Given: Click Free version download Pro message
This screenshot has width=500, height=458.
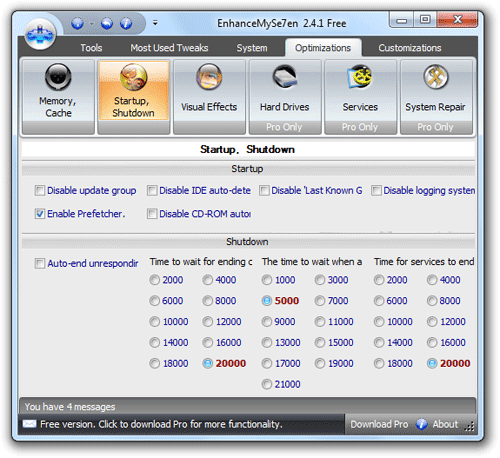Looking at the screenshot, I should pyautogui.click(x=161, y=424).
